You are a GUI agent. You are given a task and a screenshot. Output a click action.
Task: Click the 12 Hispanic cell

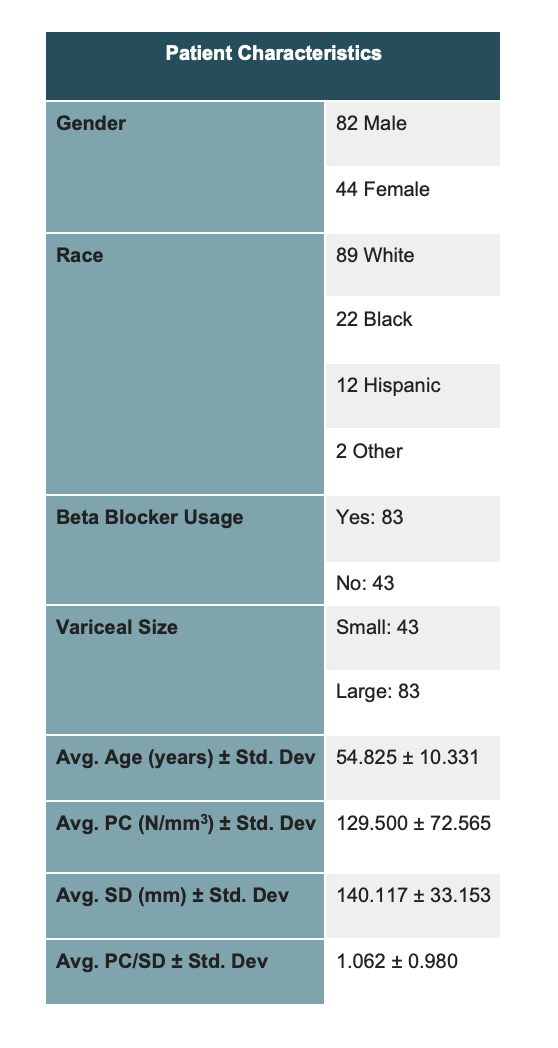[x=412, y=396]
